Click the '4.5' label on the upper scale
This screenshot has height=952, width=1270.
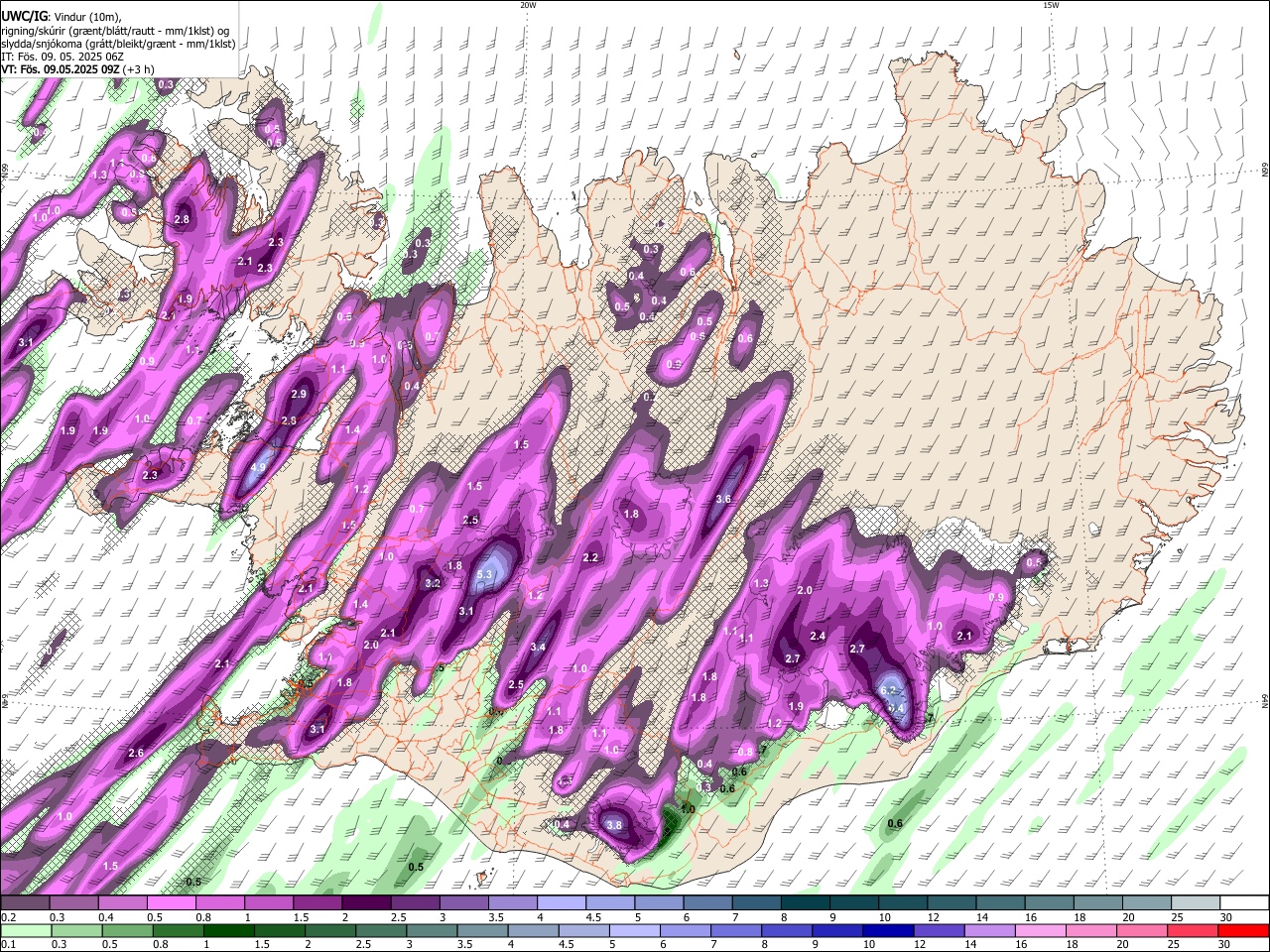(594, 917)
